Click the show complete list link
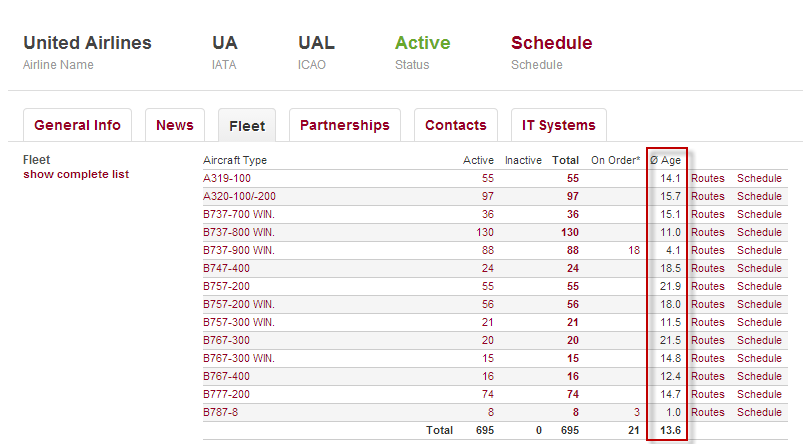The height and width of the screenshot is (444, 805). [76, 174]
